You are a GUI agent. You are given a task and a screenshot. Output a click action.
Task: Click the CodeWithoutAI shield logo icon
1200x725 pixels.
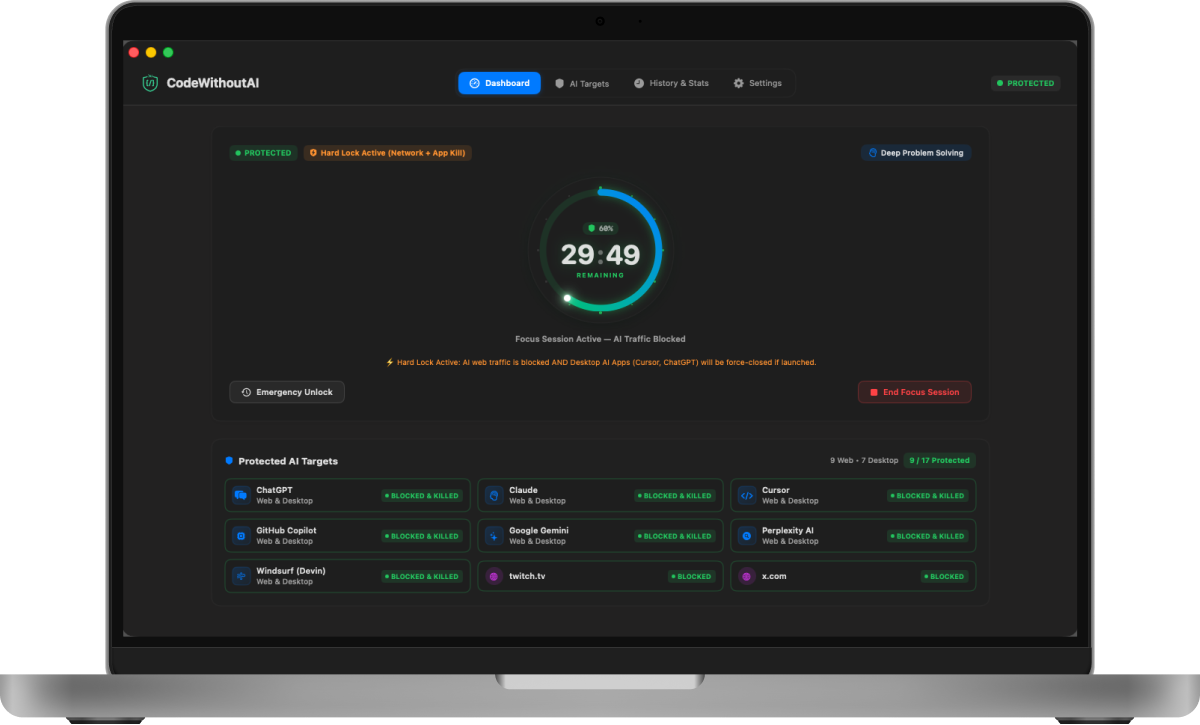click(150, 84)
